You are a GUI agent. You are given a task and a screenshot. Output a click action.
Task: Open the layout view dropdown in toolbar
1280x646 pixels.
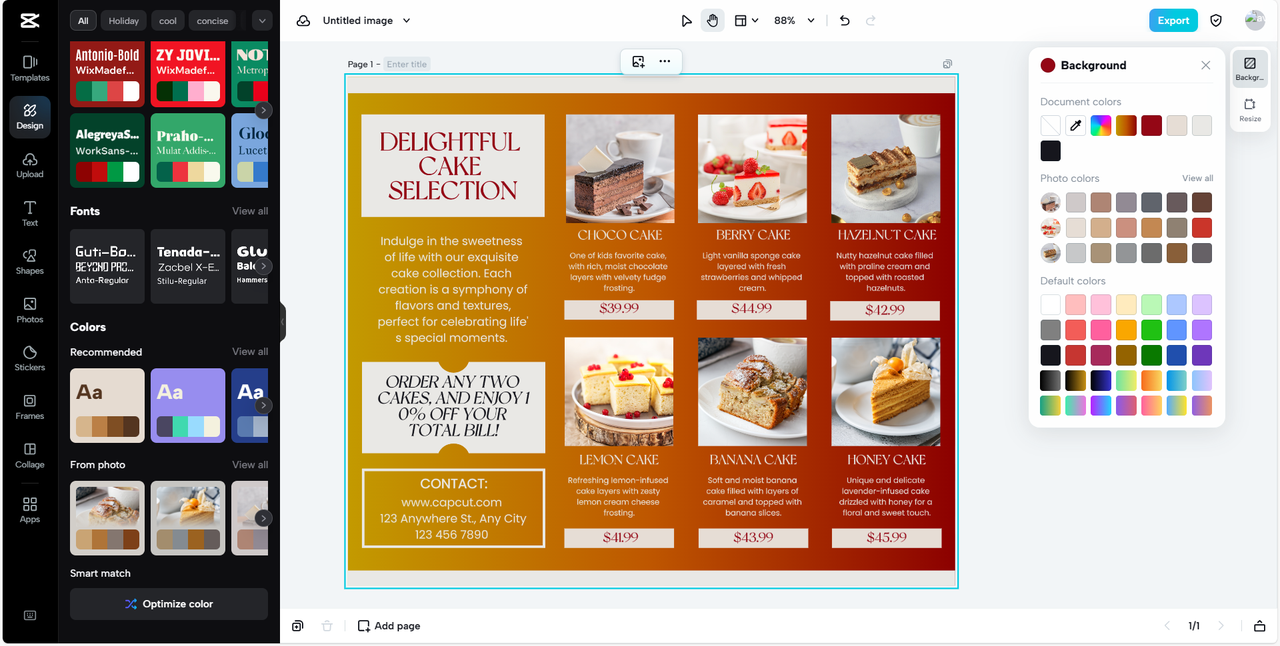click(x=746, y=20)
